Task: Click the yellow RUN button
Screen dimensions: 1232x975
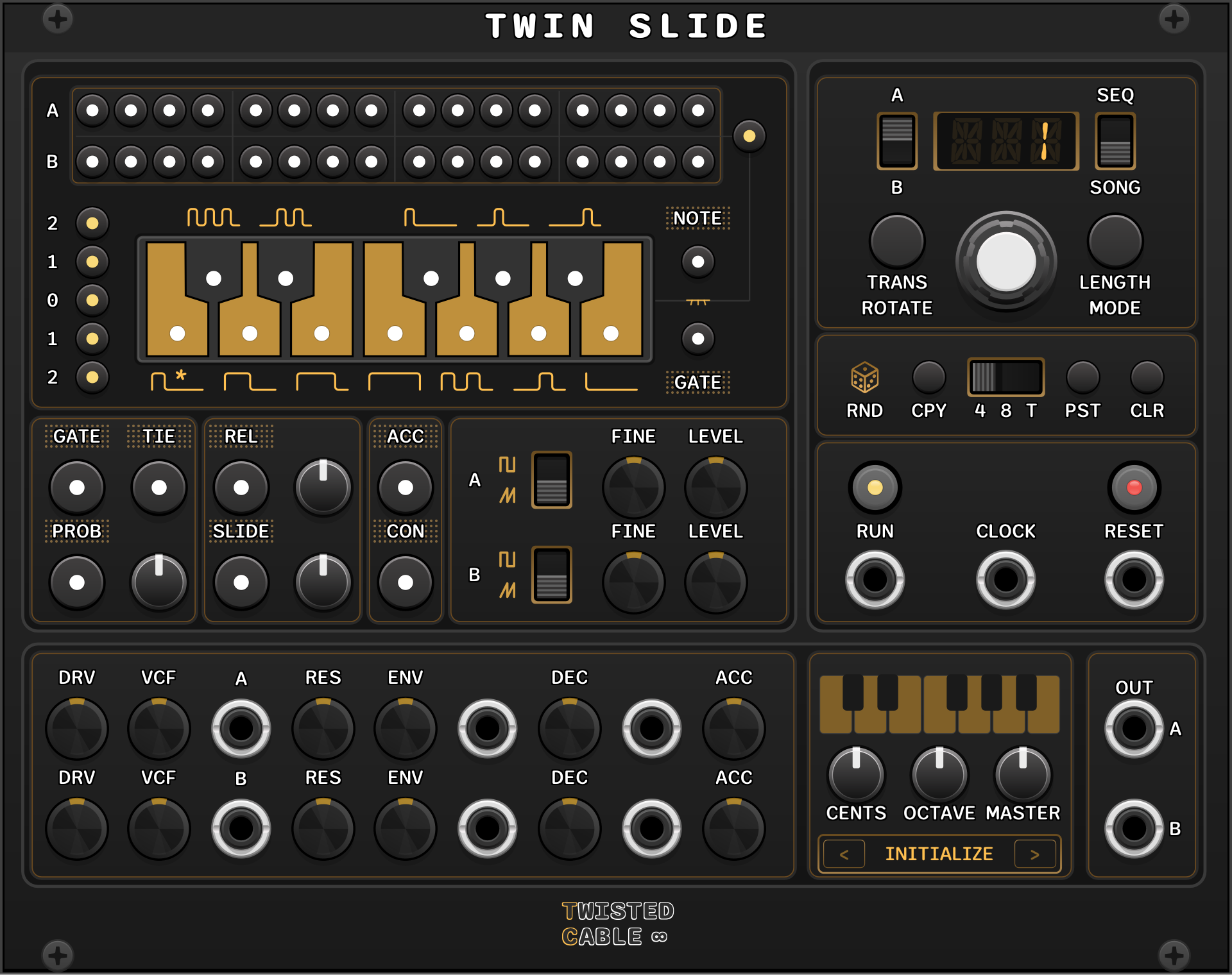Action: [875, 487]
